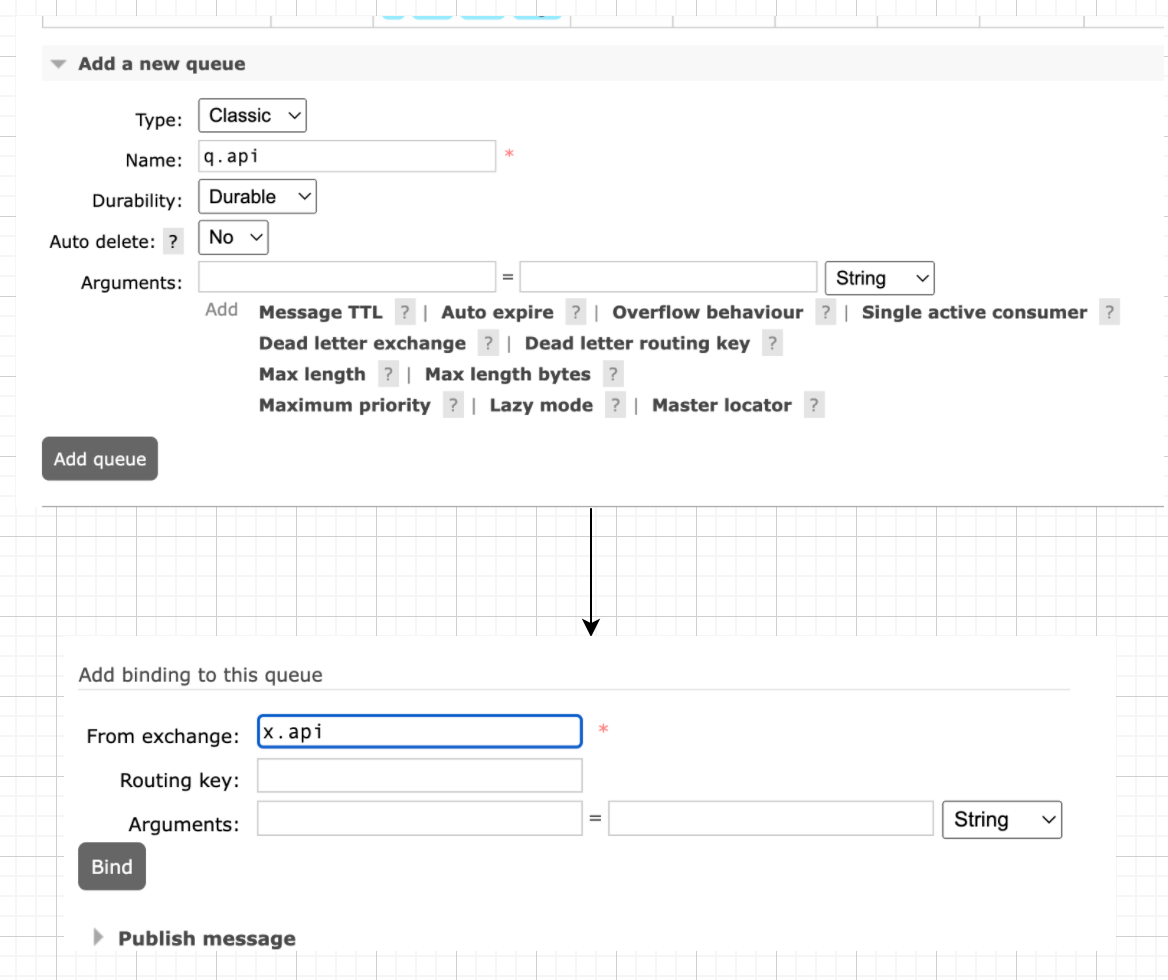The image size is (1168, 980).
Task: Open the Auto delete dropdown
Action: [233, 237]
